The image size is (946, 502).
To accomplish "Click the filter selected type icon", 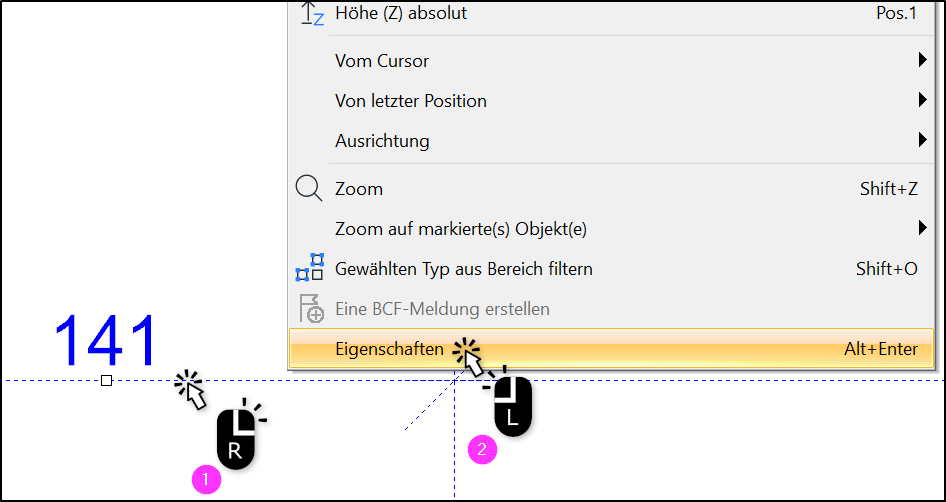I will tap(310, 268).
